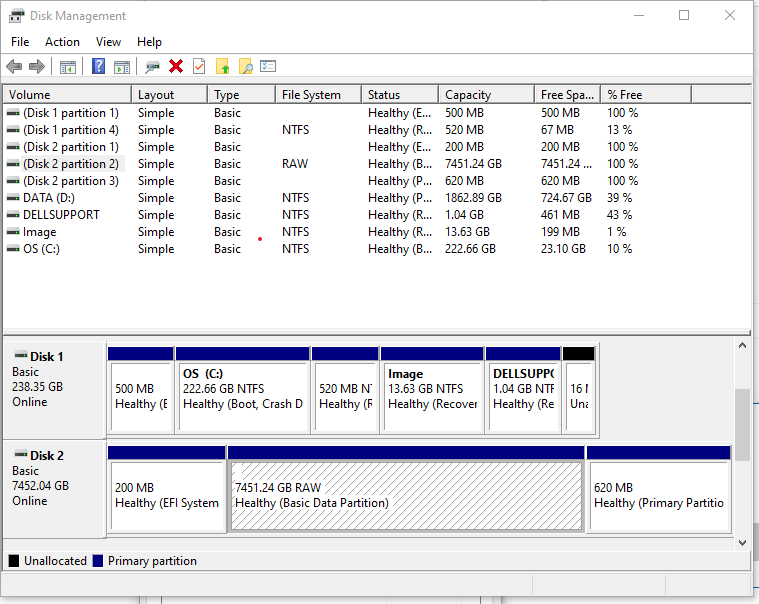Sort by the % Free column header

click(x=646, y=95)
